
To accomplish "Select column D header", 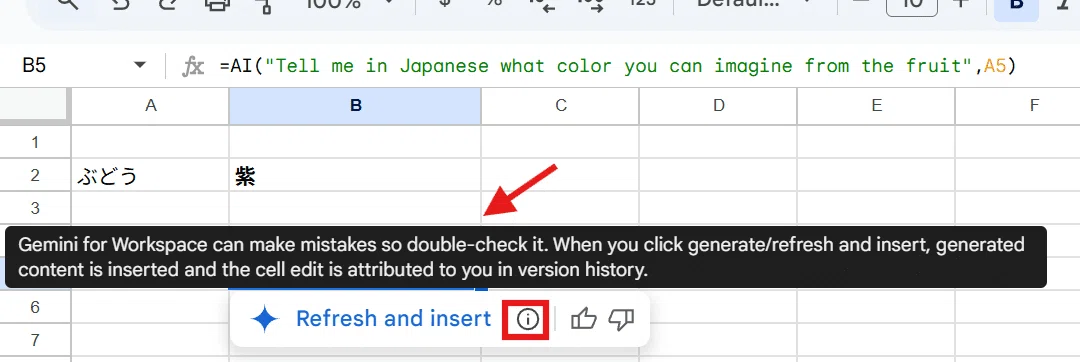I will [718, 105].
